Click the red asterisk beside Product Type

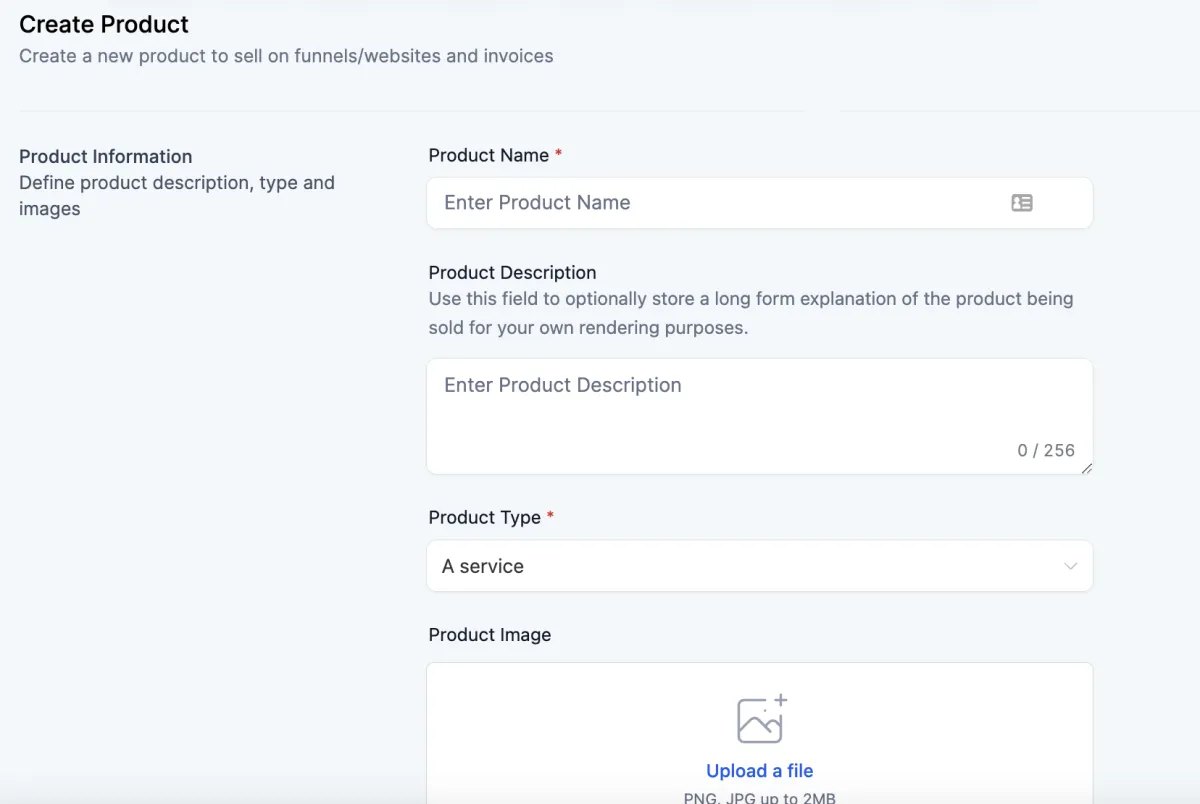tap(550, 516)
